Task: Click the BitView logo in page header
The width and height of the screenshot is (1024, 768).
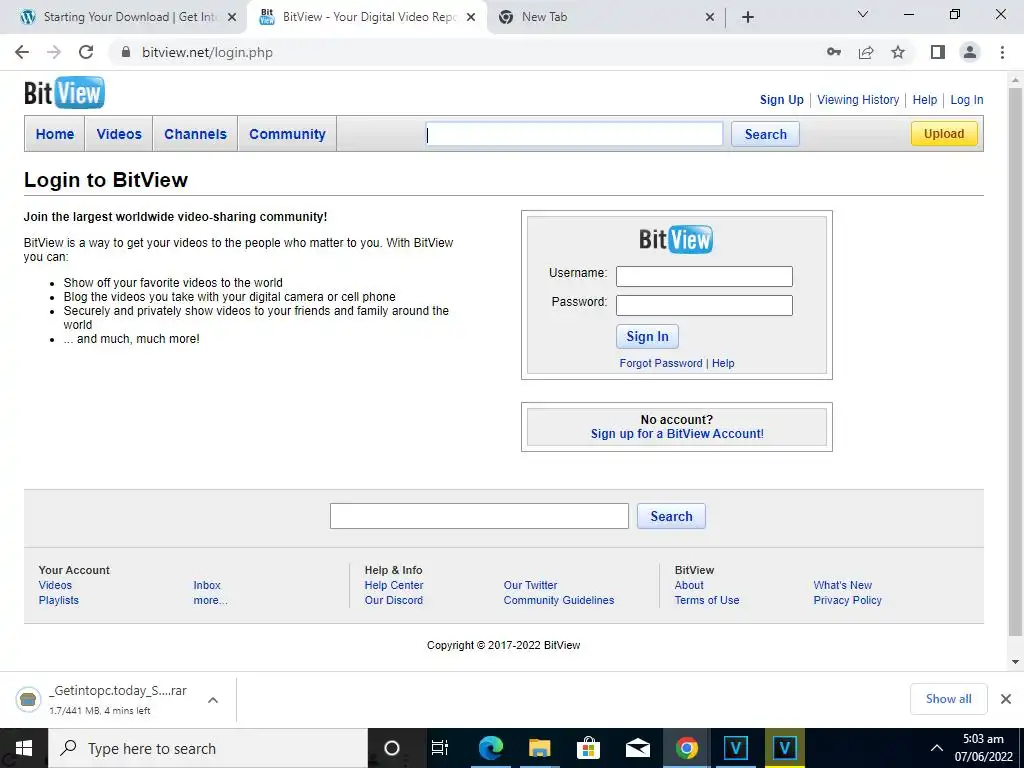Action: (64, 93)
